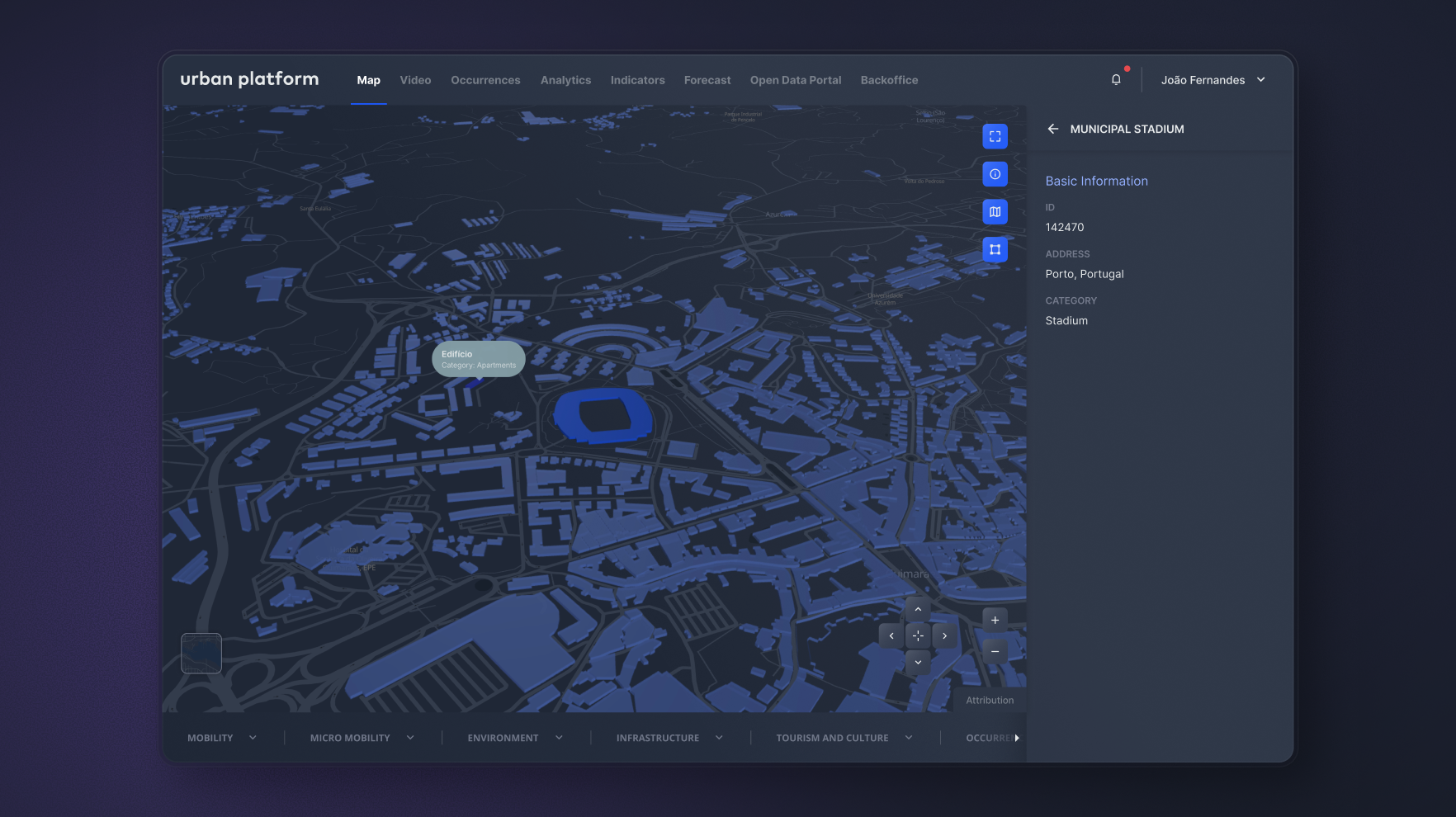Pan the map upward
Viewport: 1456px width, 817px height.
click(x=918, y=610)
